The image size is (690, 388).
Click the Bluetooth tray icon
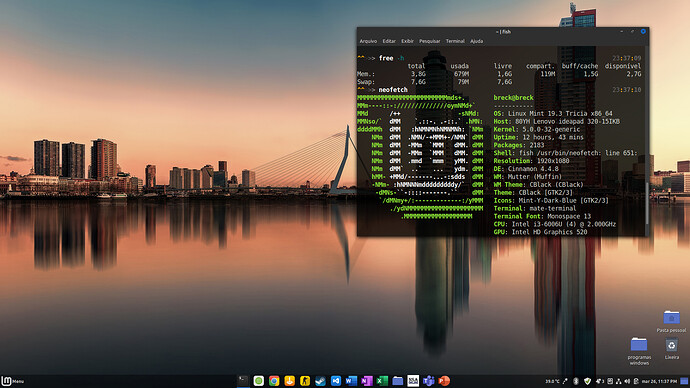576,381
